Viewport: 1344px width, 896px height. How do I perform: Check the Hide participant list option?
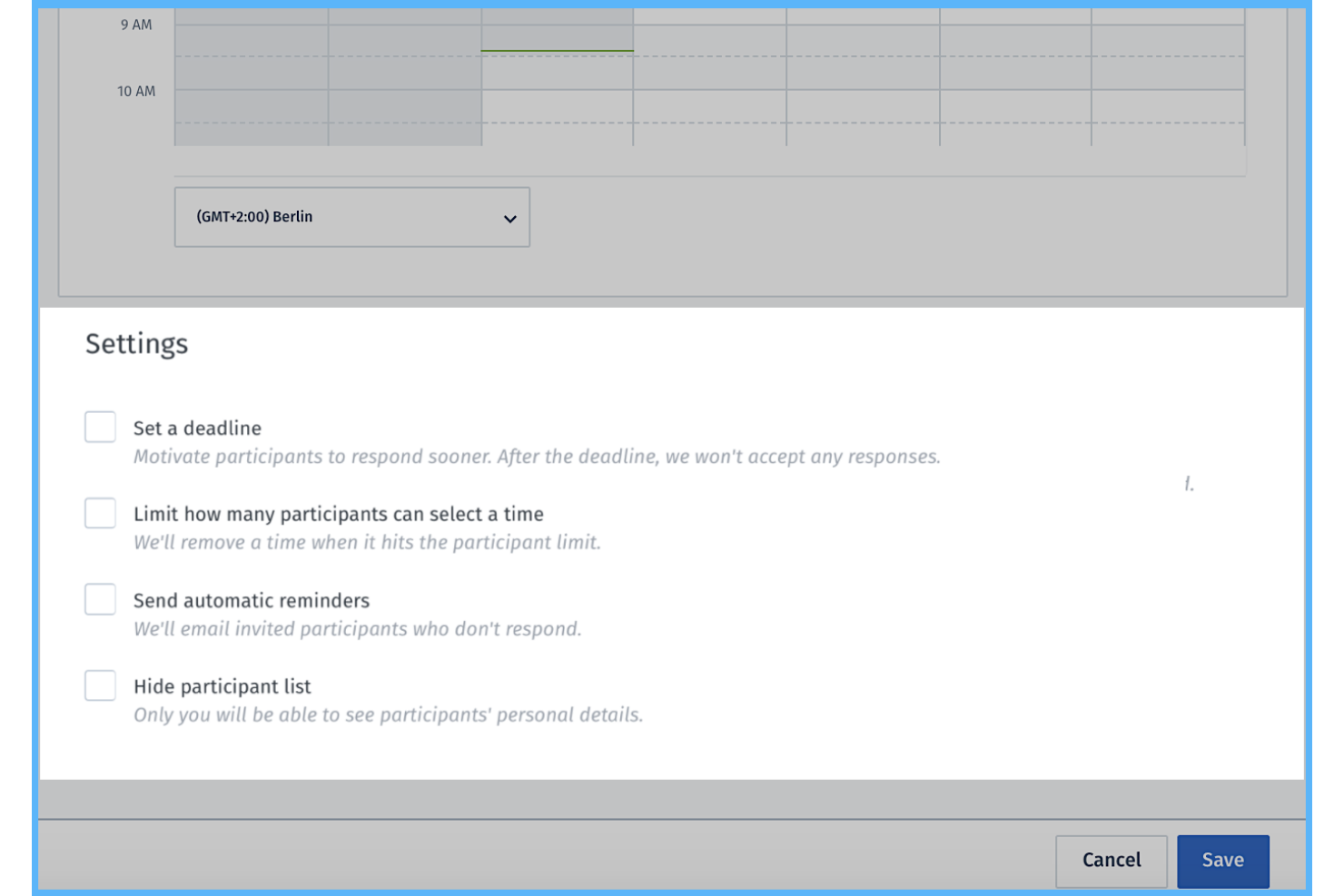point(100,685)
